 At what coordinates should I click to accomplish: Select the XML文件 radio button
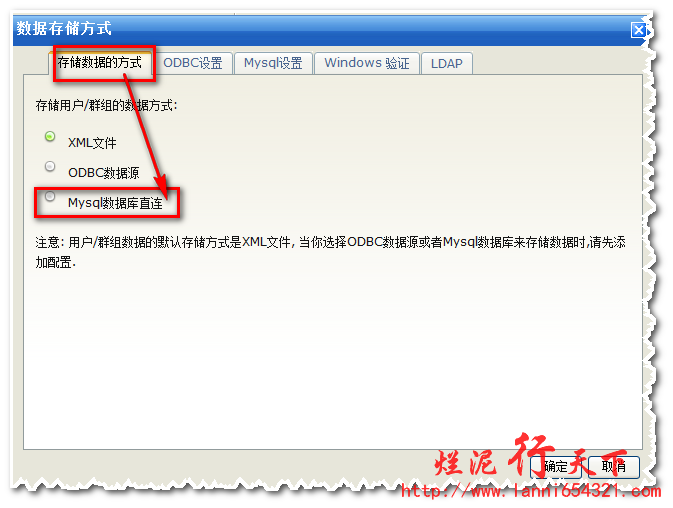pos(50,136)
